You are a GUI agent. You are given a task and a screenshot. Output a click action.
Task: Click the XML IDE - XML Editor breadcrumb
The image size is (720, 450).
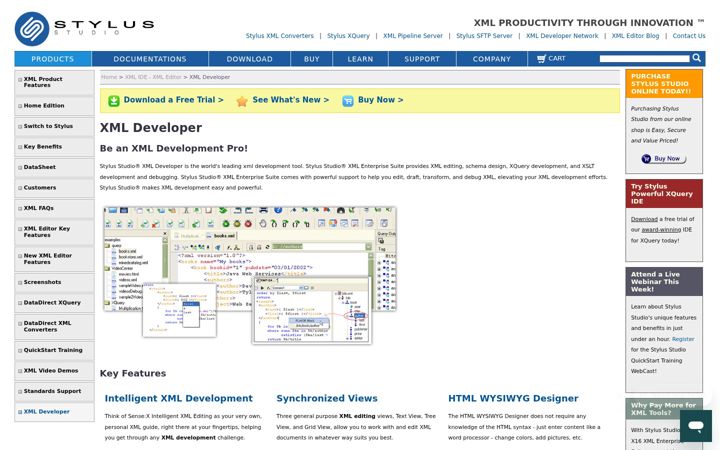point(153,77)
